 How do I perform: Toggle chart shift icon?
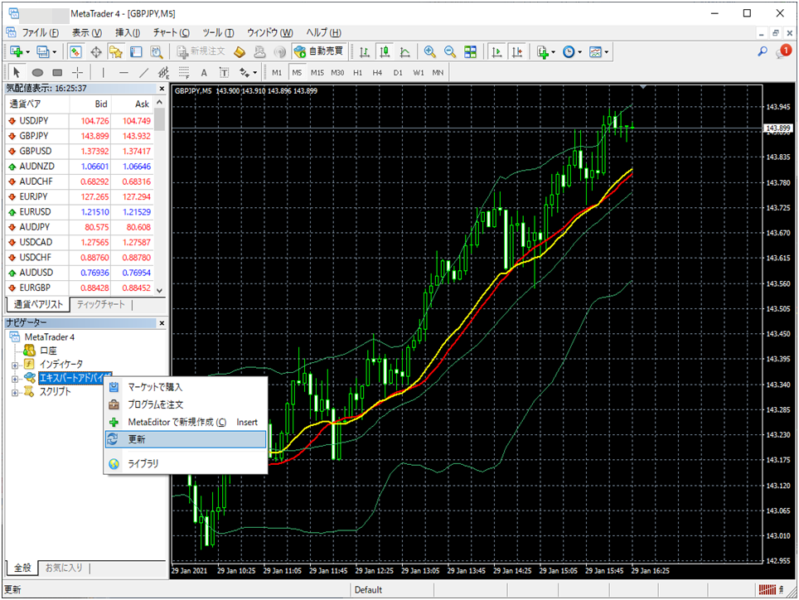pyautogui.click(x=517, y=52)
